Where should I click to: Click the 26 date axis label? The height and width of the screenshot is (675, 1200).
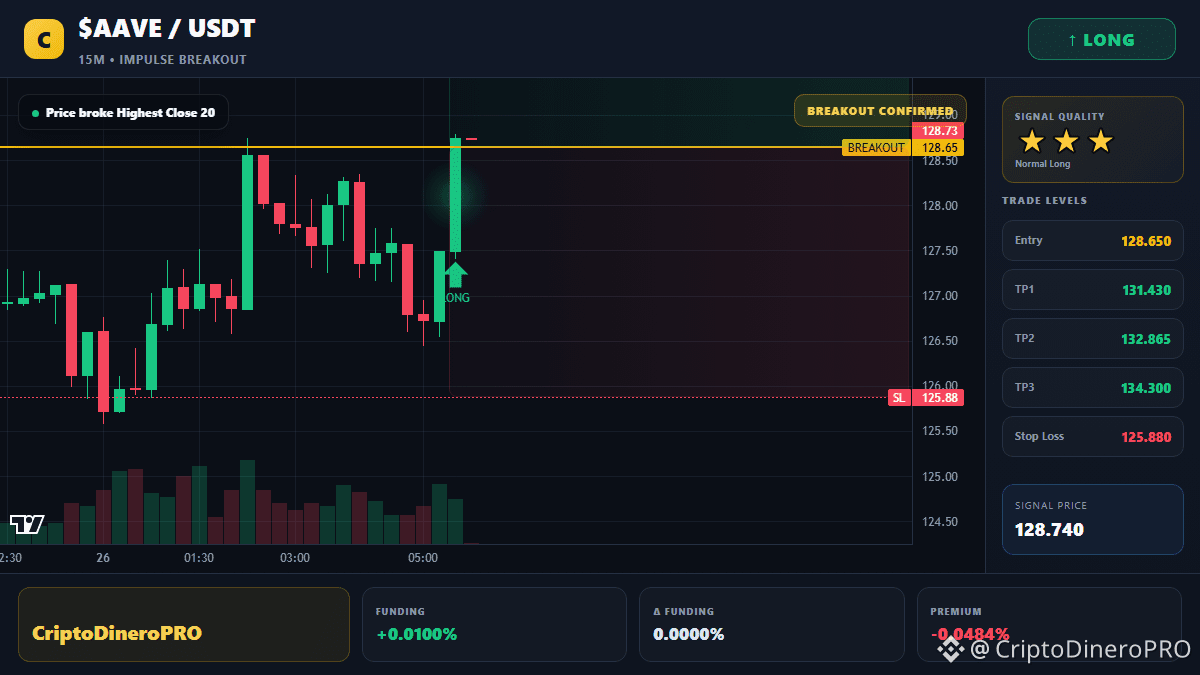coord(103,558)
